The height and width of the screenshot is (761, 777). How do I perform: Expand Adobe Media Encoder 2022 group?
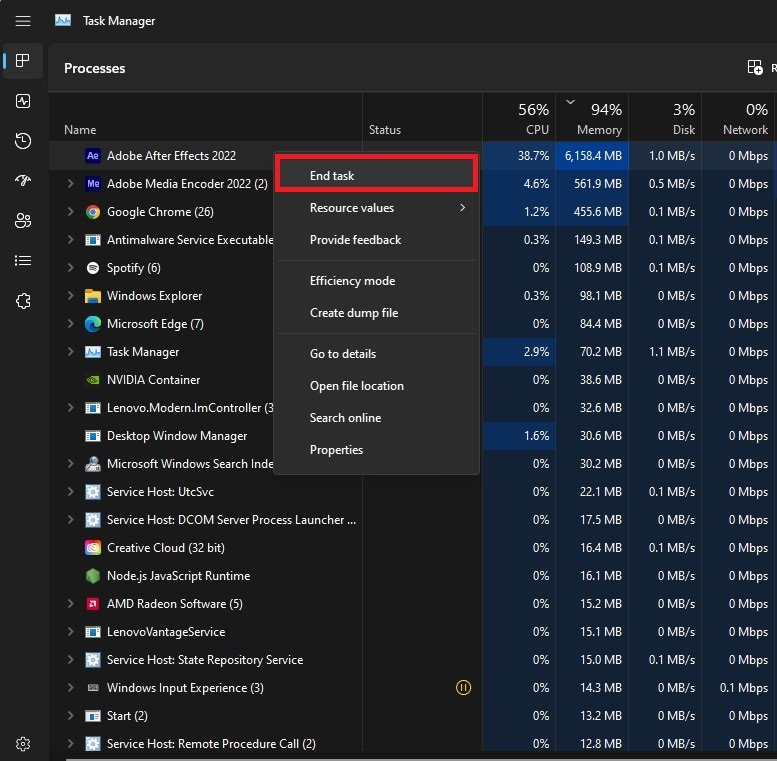coord(70,184)
